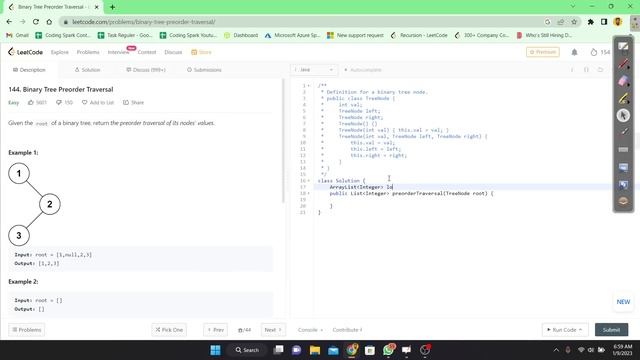Open Problems in top navigation

click(88, 52)
